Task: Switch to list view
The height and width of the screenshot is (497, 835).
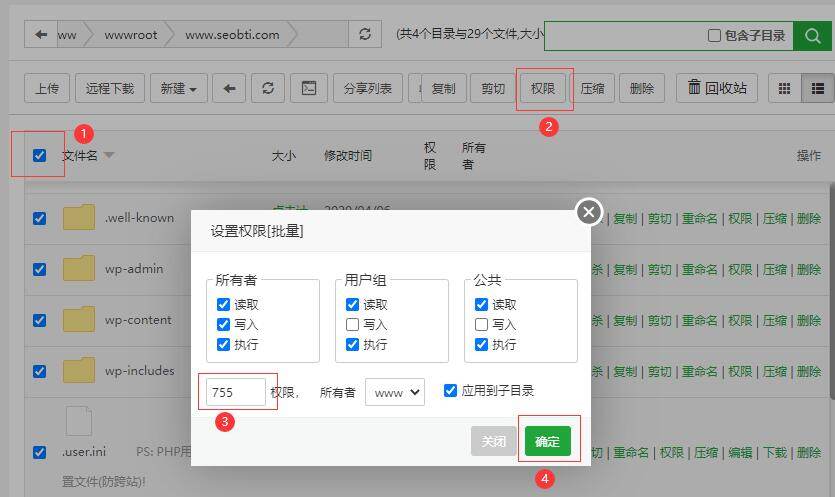Action: [x=817, y=88]
